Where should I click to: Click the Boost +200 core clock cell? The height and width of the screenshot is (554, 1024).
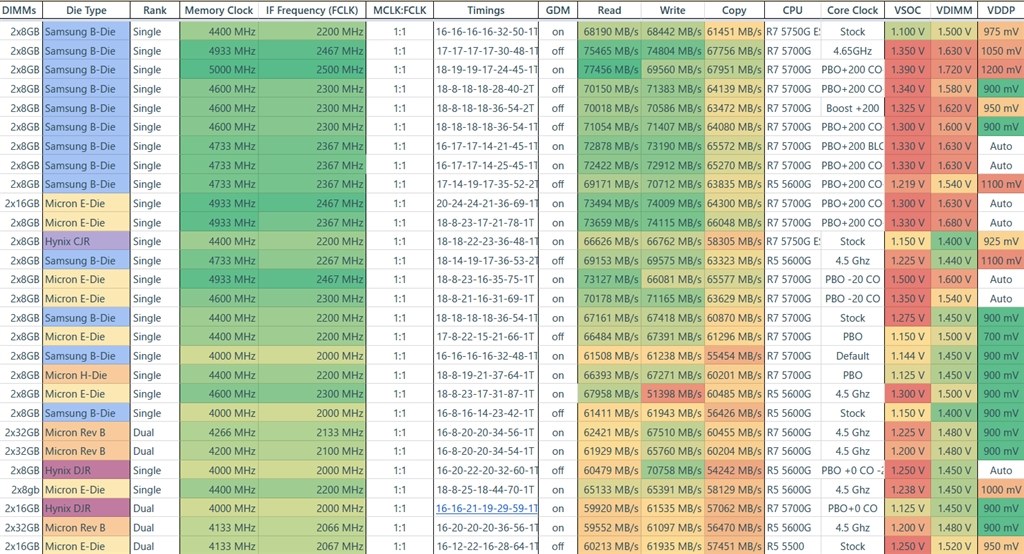(852, 108)
